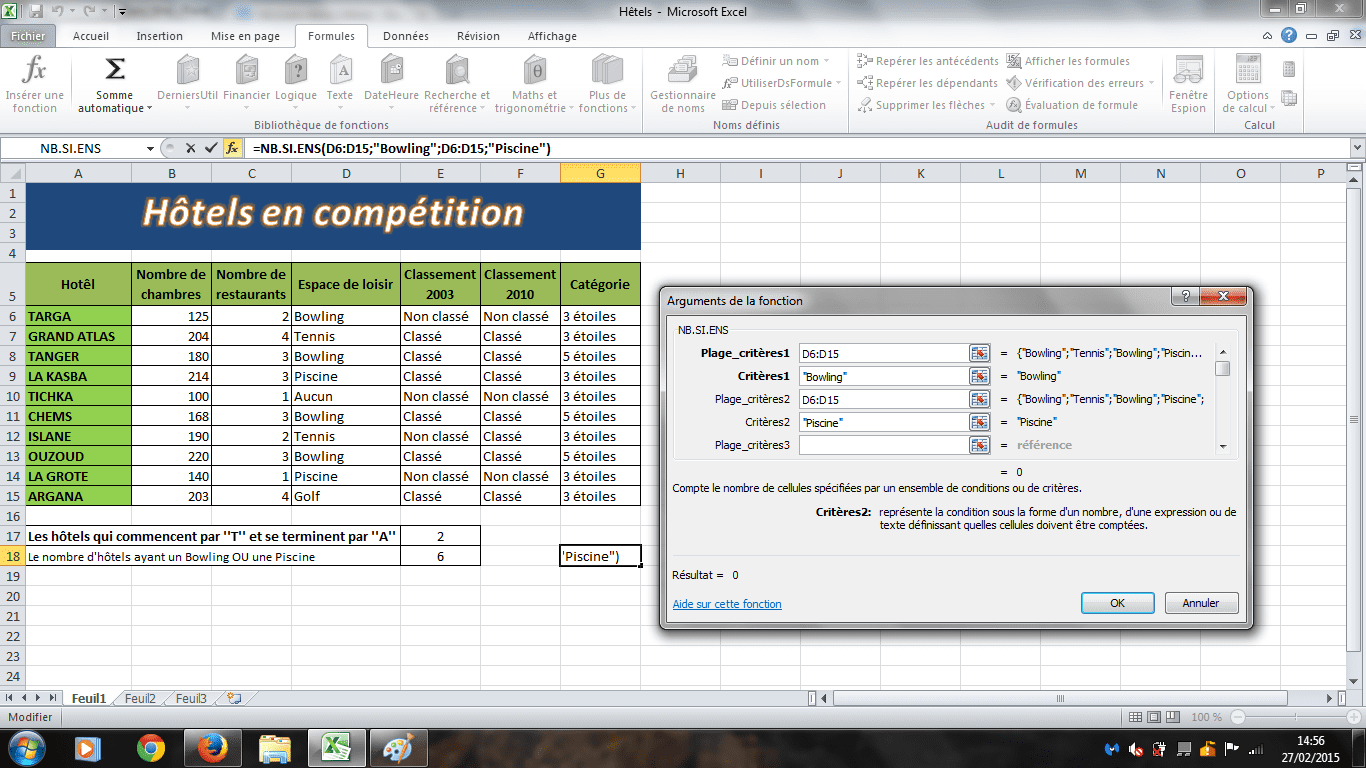Toggle Afficher les formules
Viewport: 1366px width, 768px height.
1068,61
